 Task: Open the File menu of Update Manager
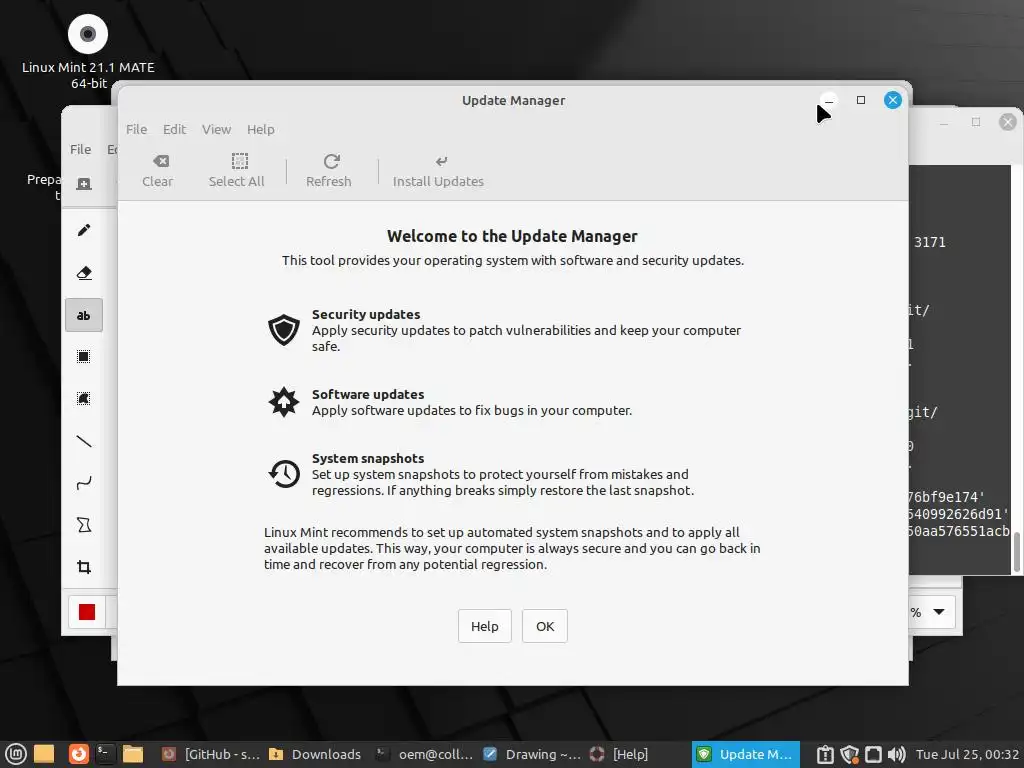pyautogui.click(x=136, y=129)
